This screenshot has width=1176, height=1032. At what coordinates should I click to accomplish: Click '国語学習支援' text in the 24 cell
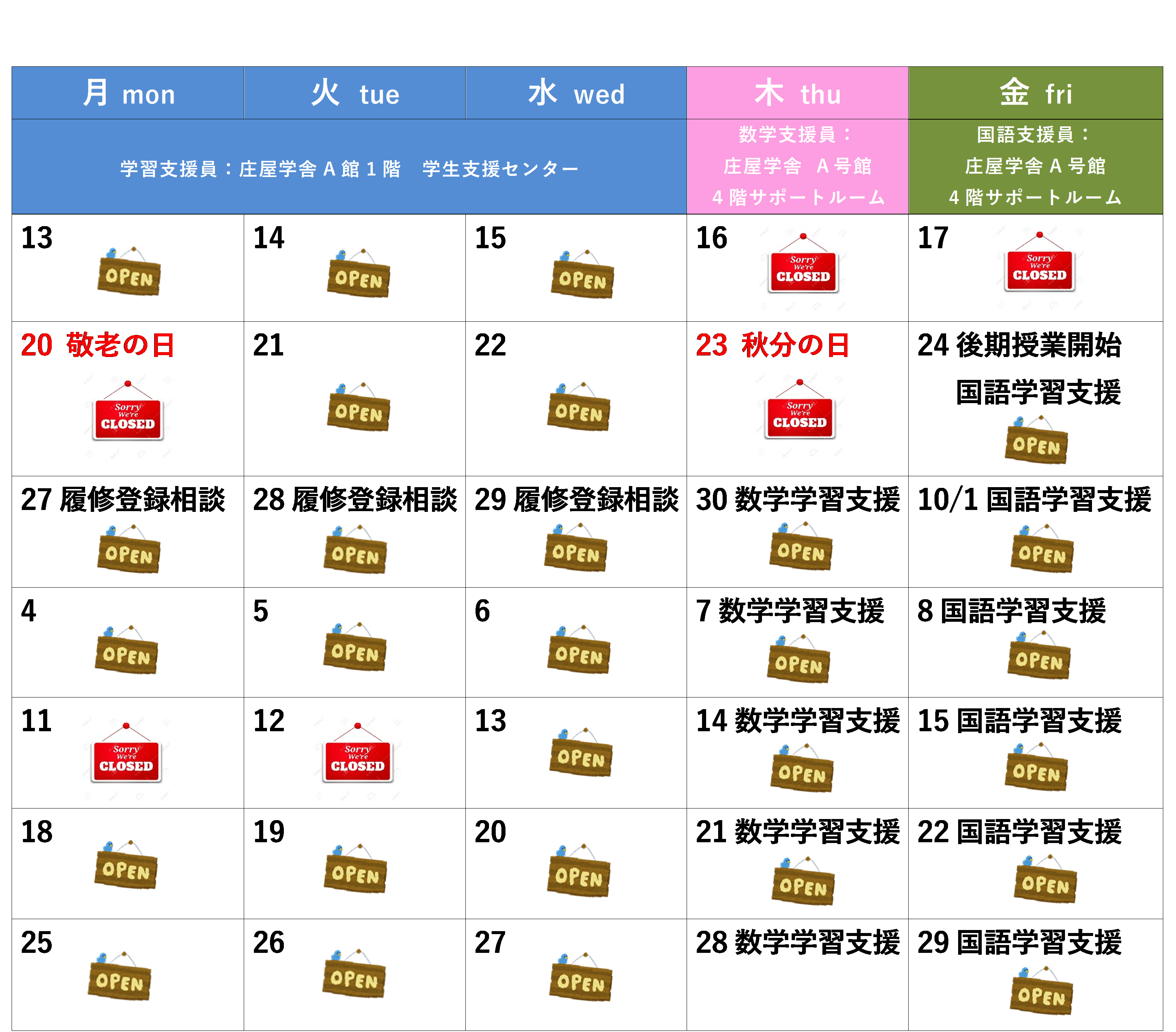[1038, 392]
